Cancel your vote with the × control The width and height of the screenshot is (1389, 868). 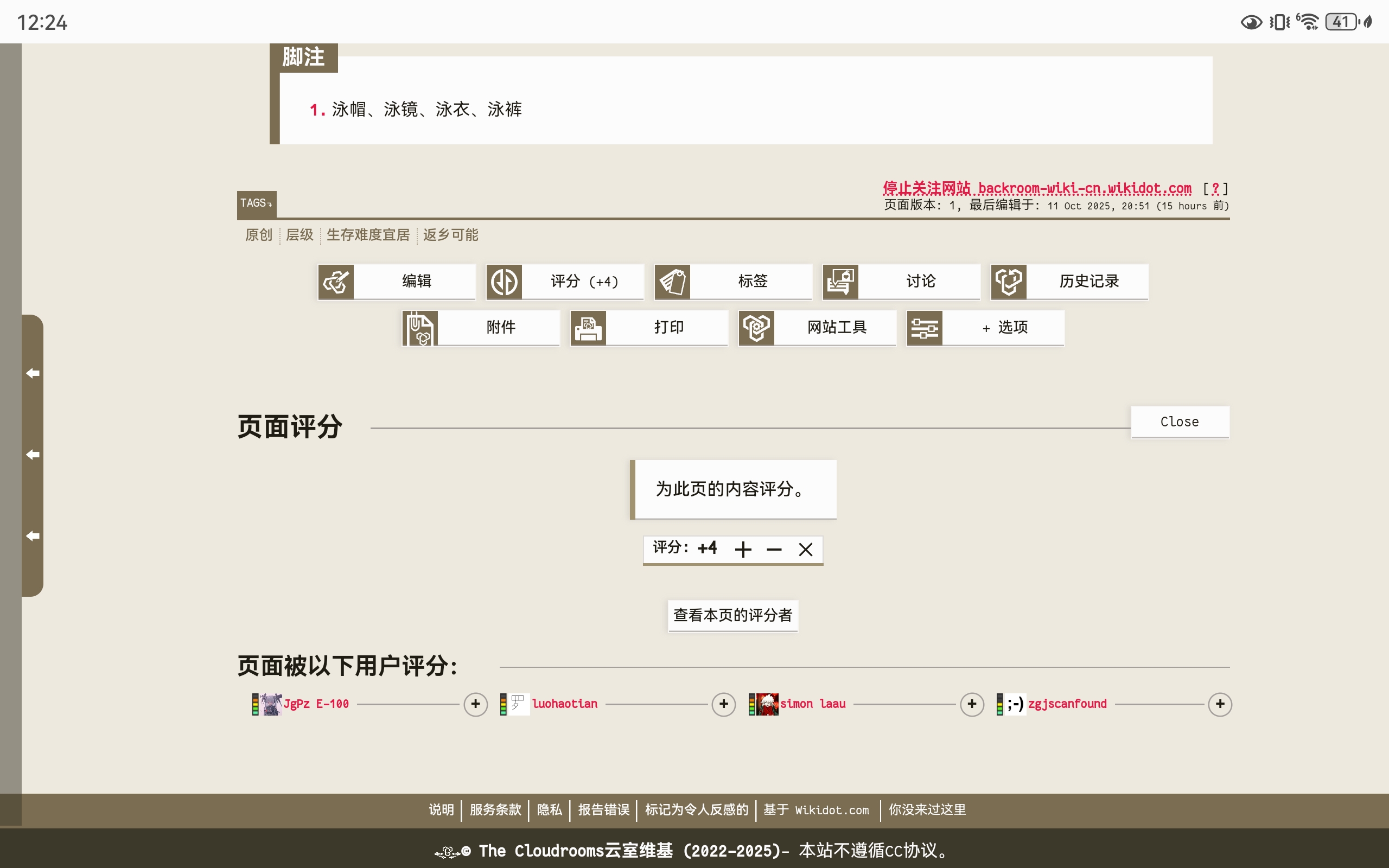click(x=805, y=549)
